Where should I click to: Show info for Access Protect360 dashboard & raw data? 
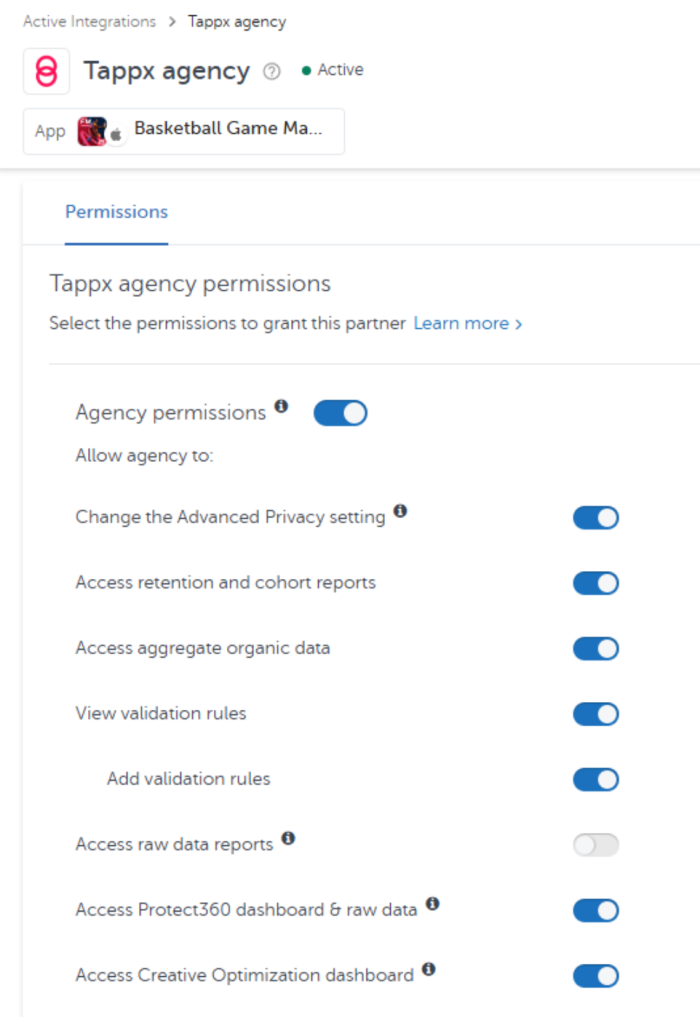click(432, 903)
